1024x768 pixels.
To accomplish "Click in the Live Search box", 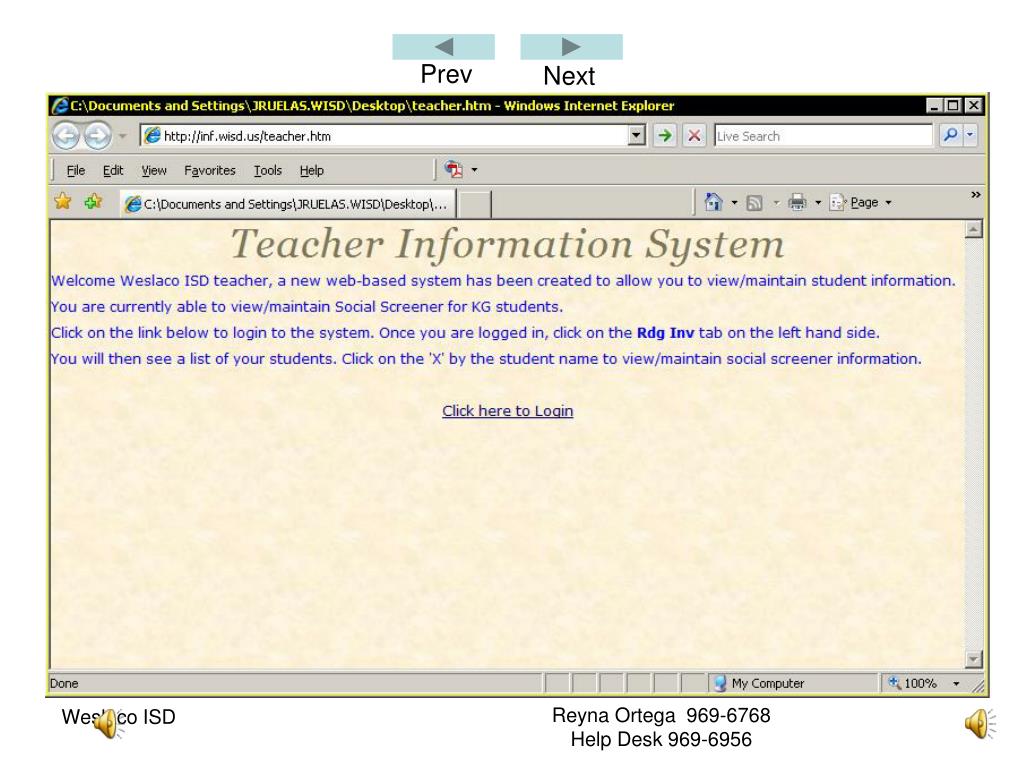I will coord(824,136).
